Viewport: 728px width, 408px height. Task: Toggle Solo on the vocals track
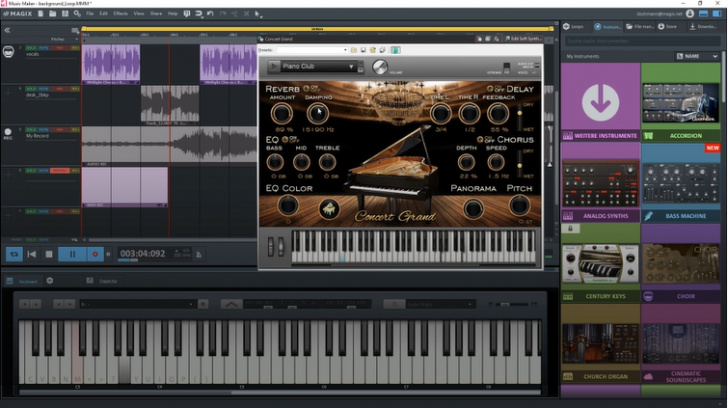tap(31, 48)
